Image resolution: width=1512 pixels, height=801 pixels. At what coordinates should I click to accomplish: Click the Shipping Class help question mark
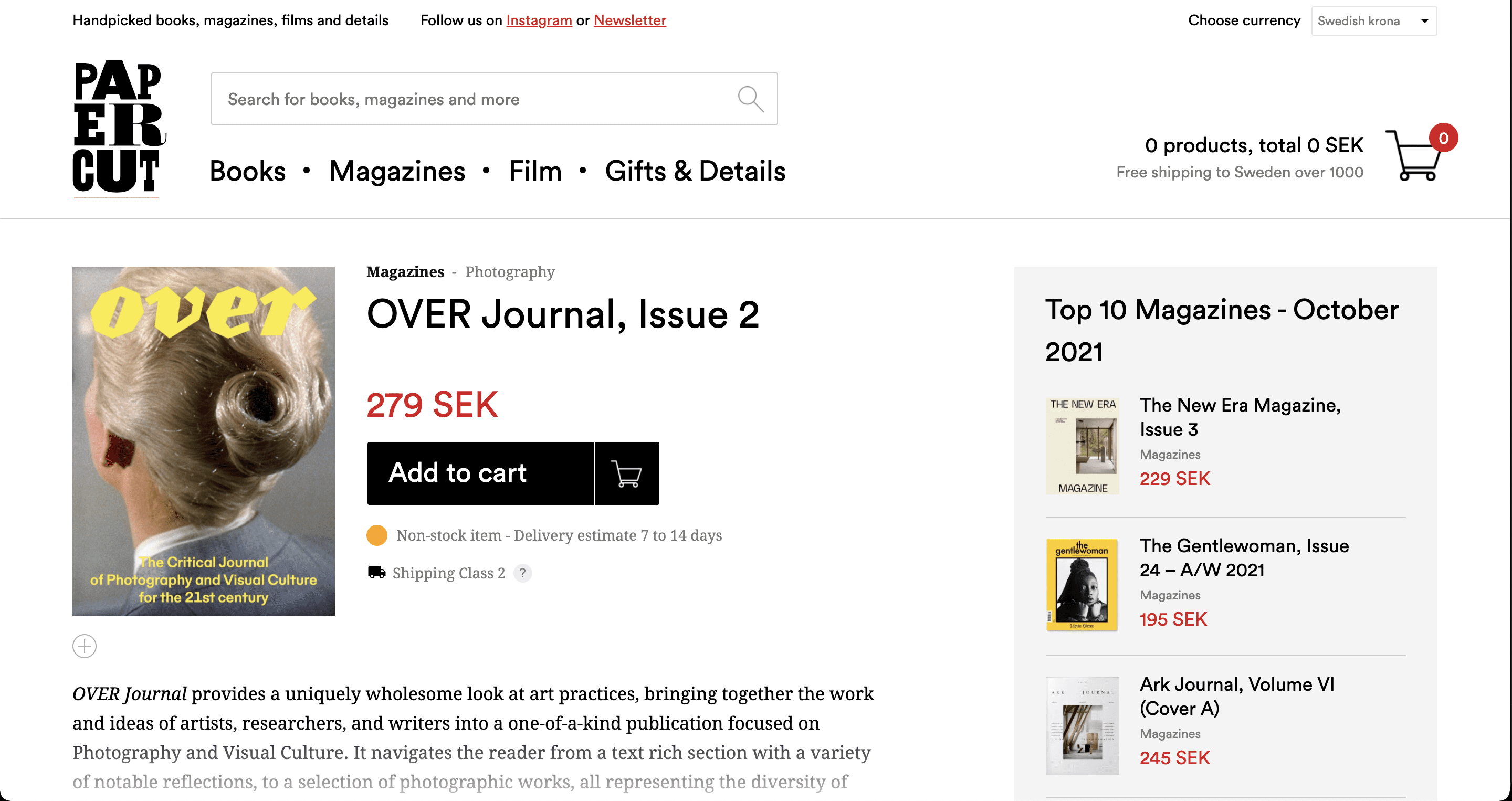click(x=522, y=573)
